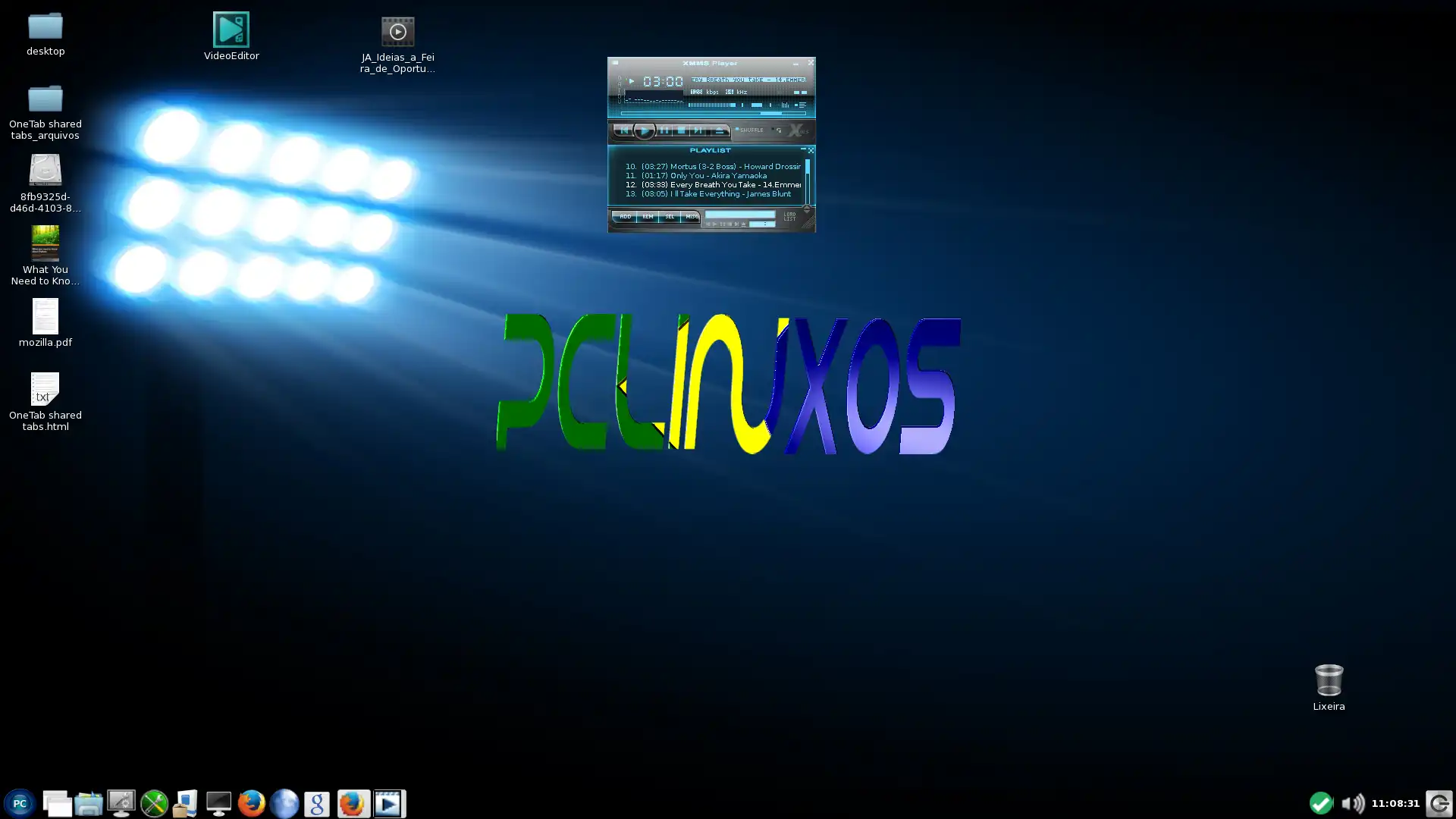
Task: Open the playlist ADD menu
Action: (x=626, y=216)
